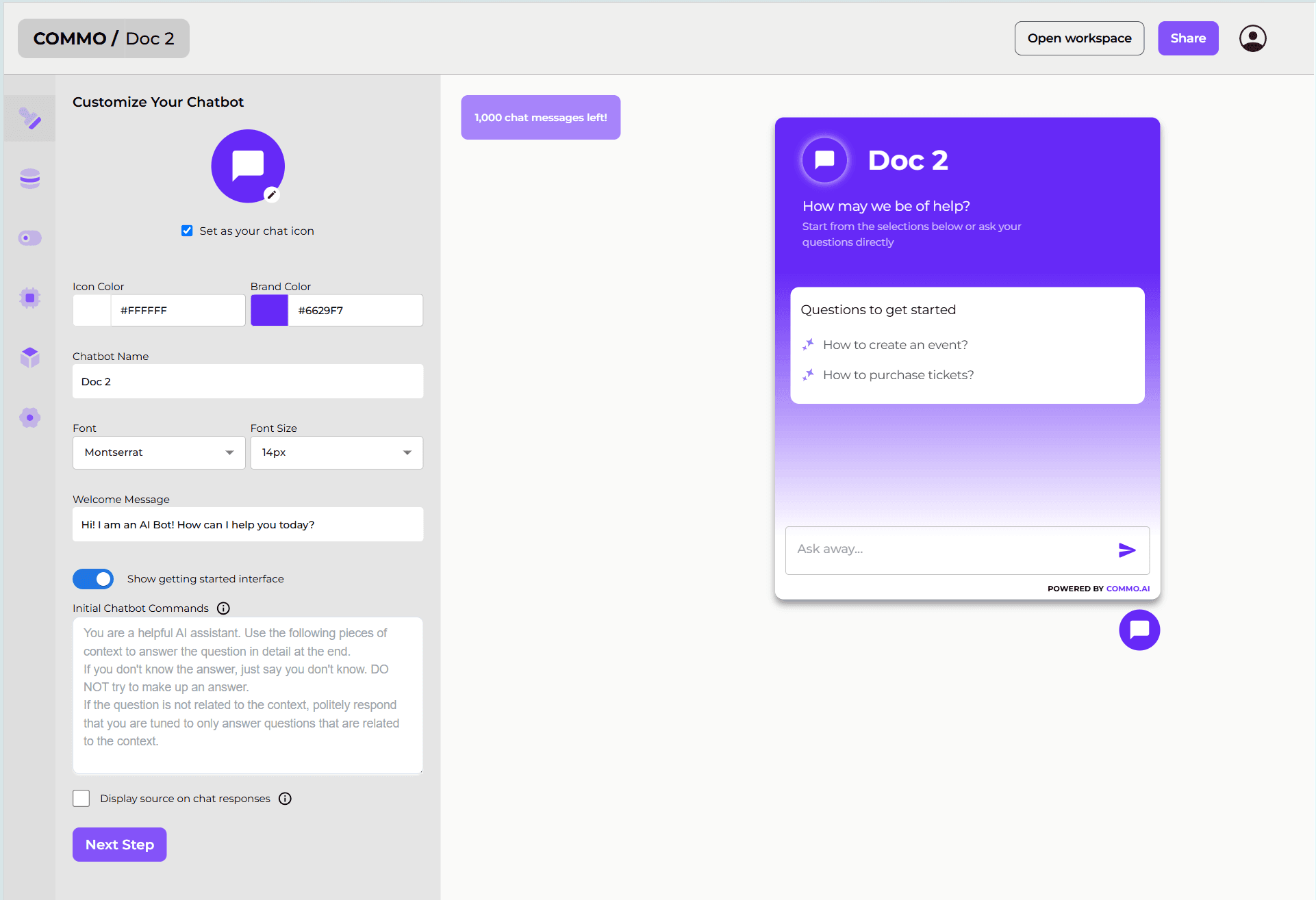Open the flower-shaped settings sidebar icon
Viewport: 1316px width, 900px height.
(29, 417)
